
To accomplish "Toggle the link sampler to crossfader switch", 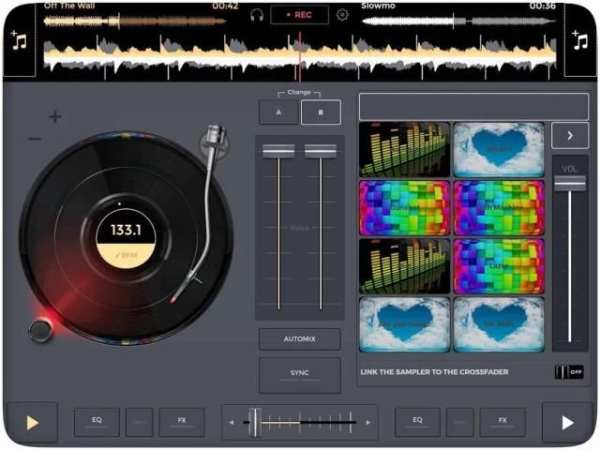I will pyautogui.click(x=569, y=372).
